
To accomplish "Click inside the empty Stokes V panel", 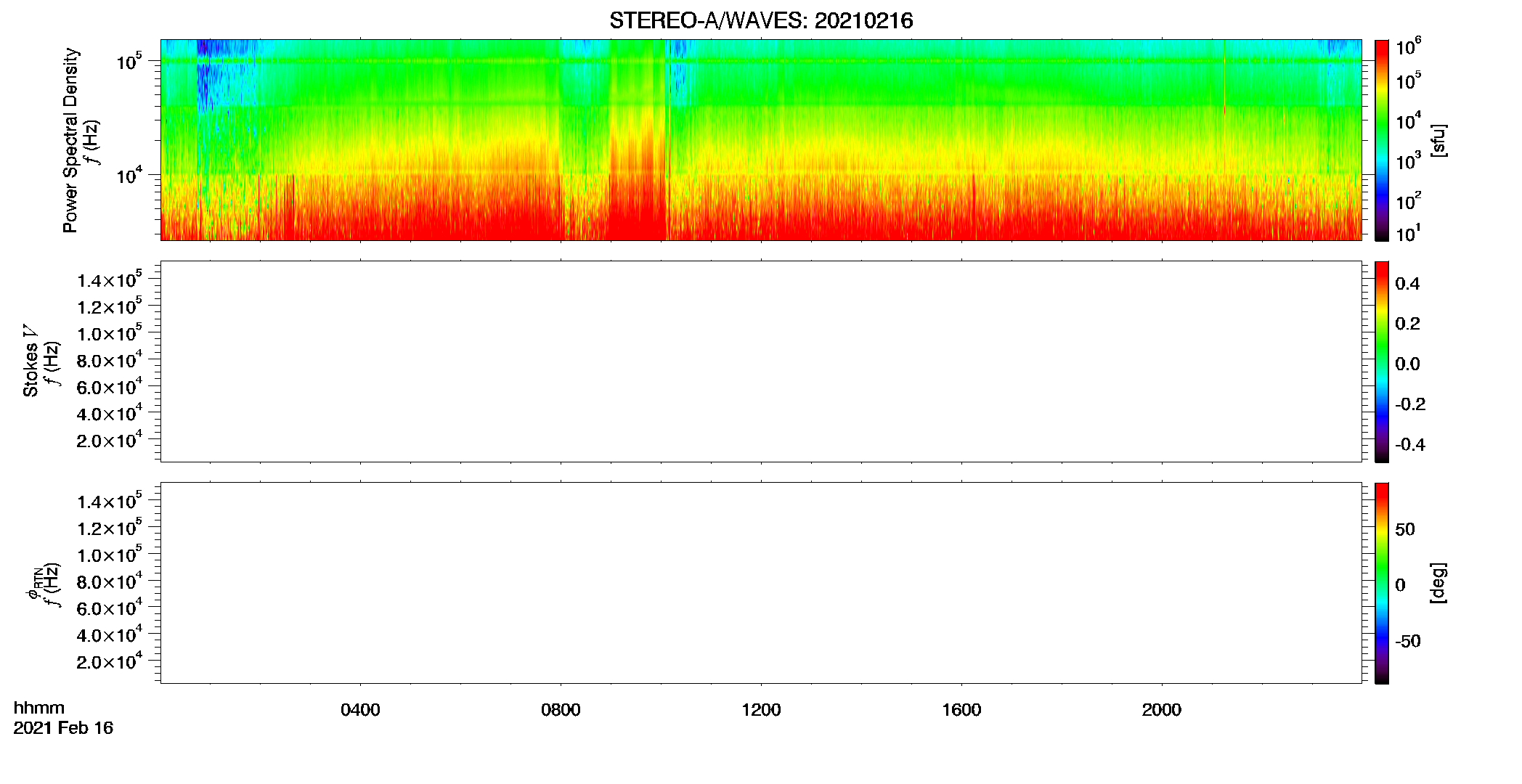I will (761, 362).
